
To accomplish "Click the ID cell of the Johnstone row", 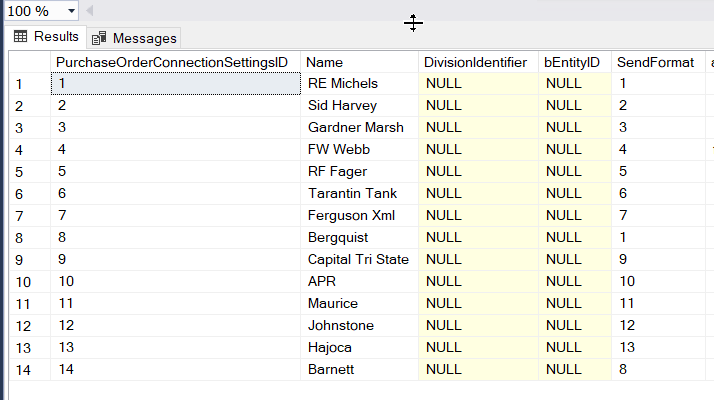I will click(x=175, y=325).
